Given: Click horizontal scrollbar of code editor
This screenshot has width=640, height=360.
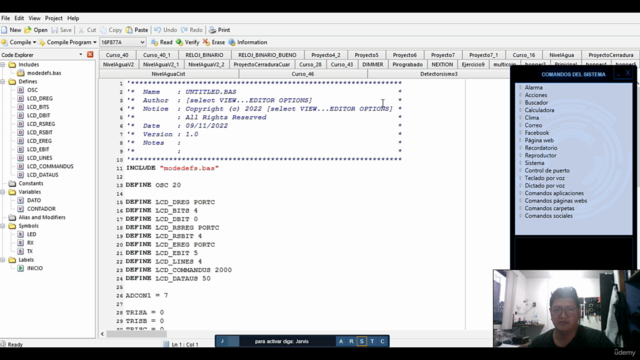Looking at the screenshot, I should (x=136, y=334).
